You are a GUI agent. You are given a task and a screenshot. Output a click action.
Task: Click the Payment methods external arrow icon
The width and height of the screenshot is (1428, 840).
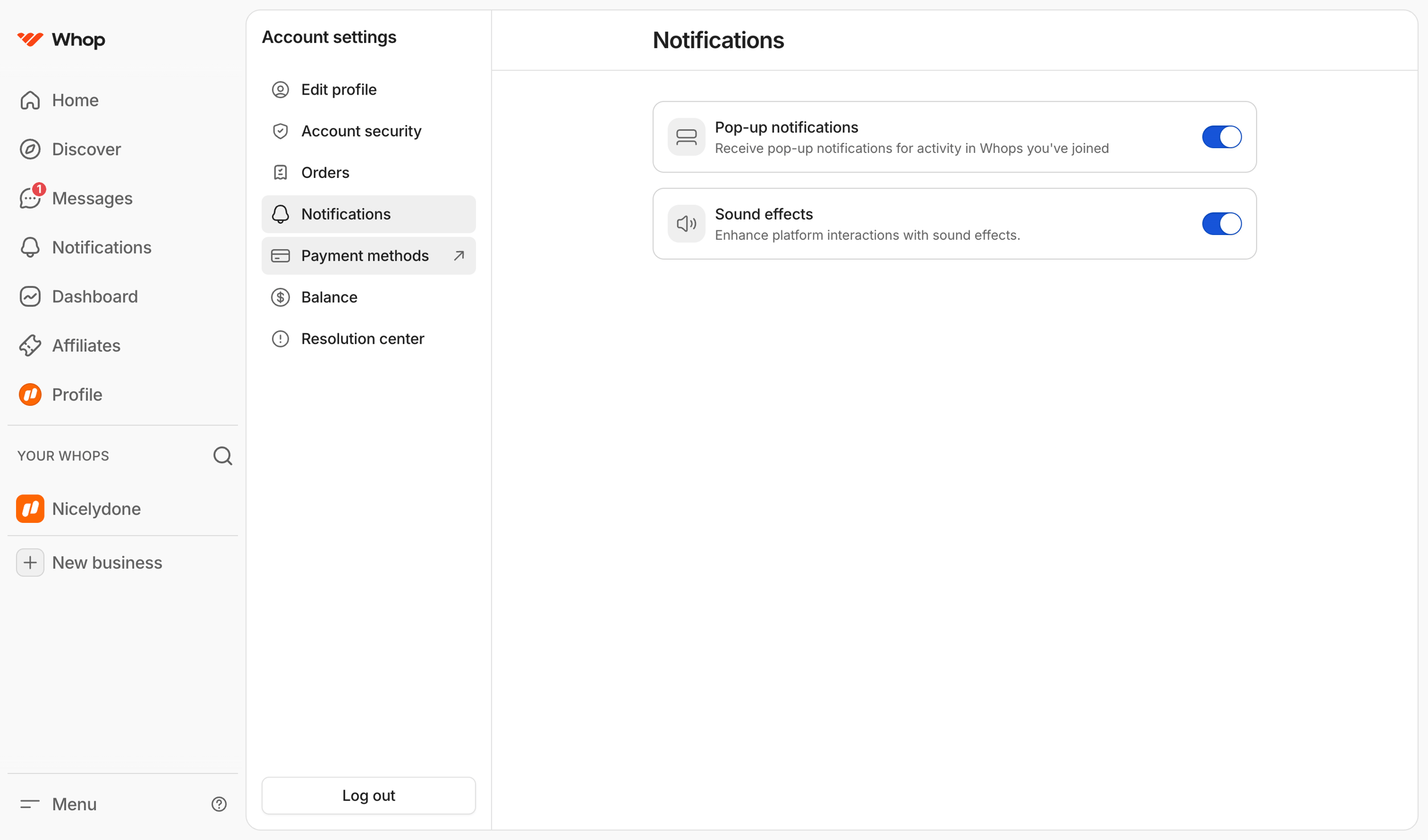tap(459, 256)
